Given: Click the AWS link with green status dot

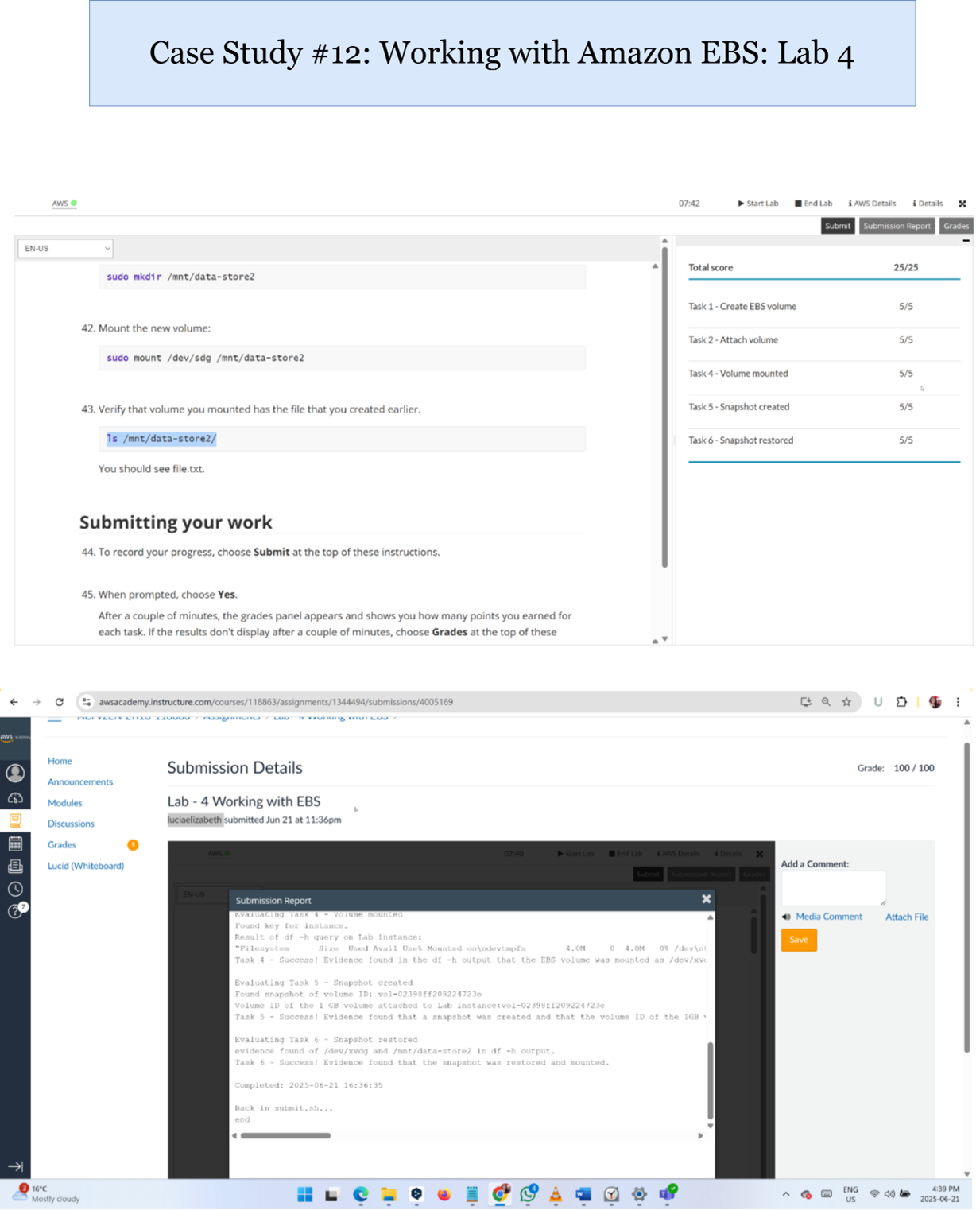Looking at the screenshot, I should [64, 204].
